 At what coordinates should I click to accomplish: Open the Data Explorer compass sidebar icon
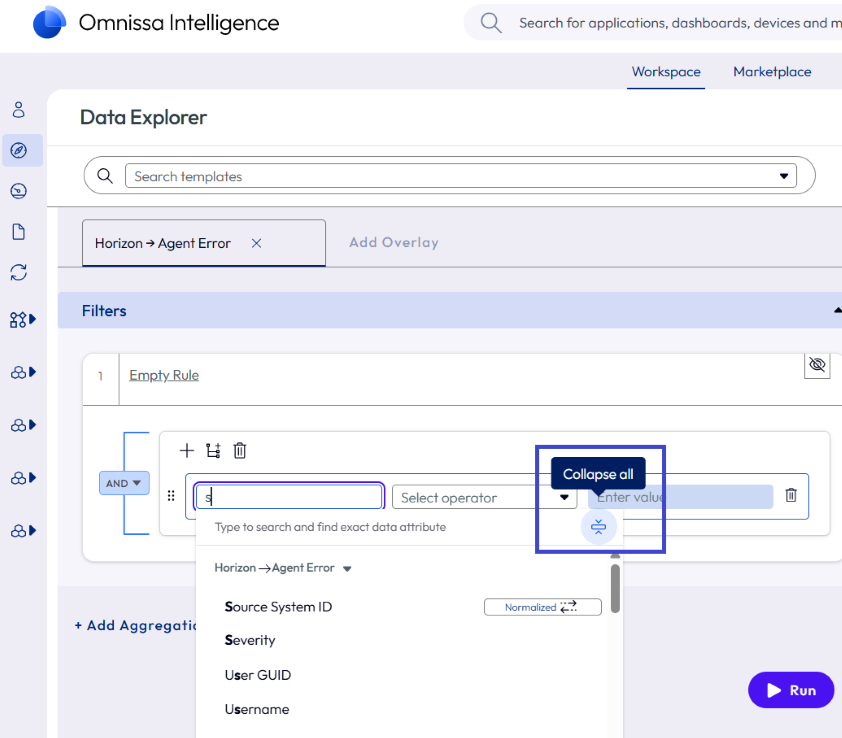[x=19, y=150]
